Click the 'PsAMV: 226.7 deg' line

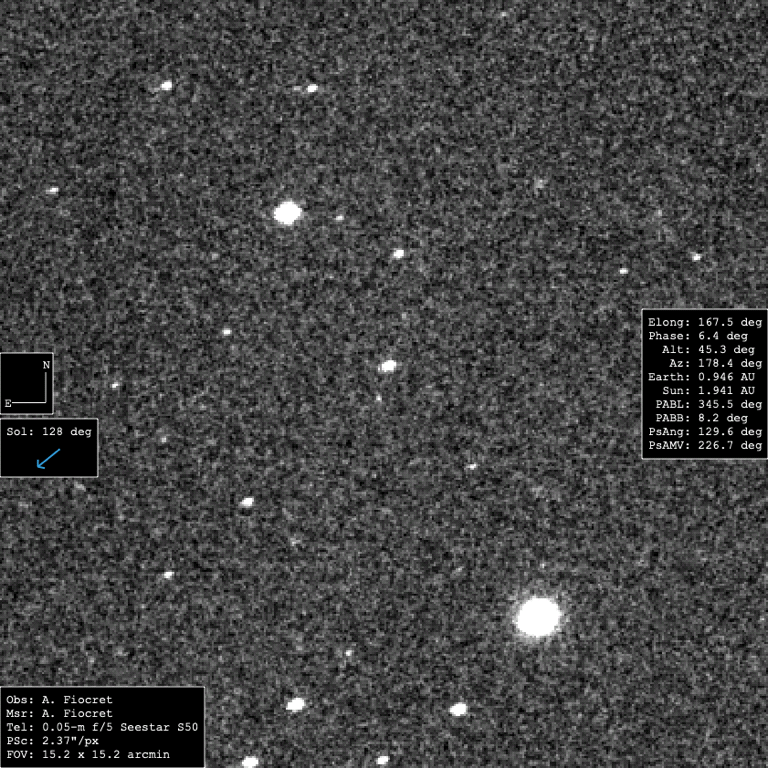click(x=705, y=446)
